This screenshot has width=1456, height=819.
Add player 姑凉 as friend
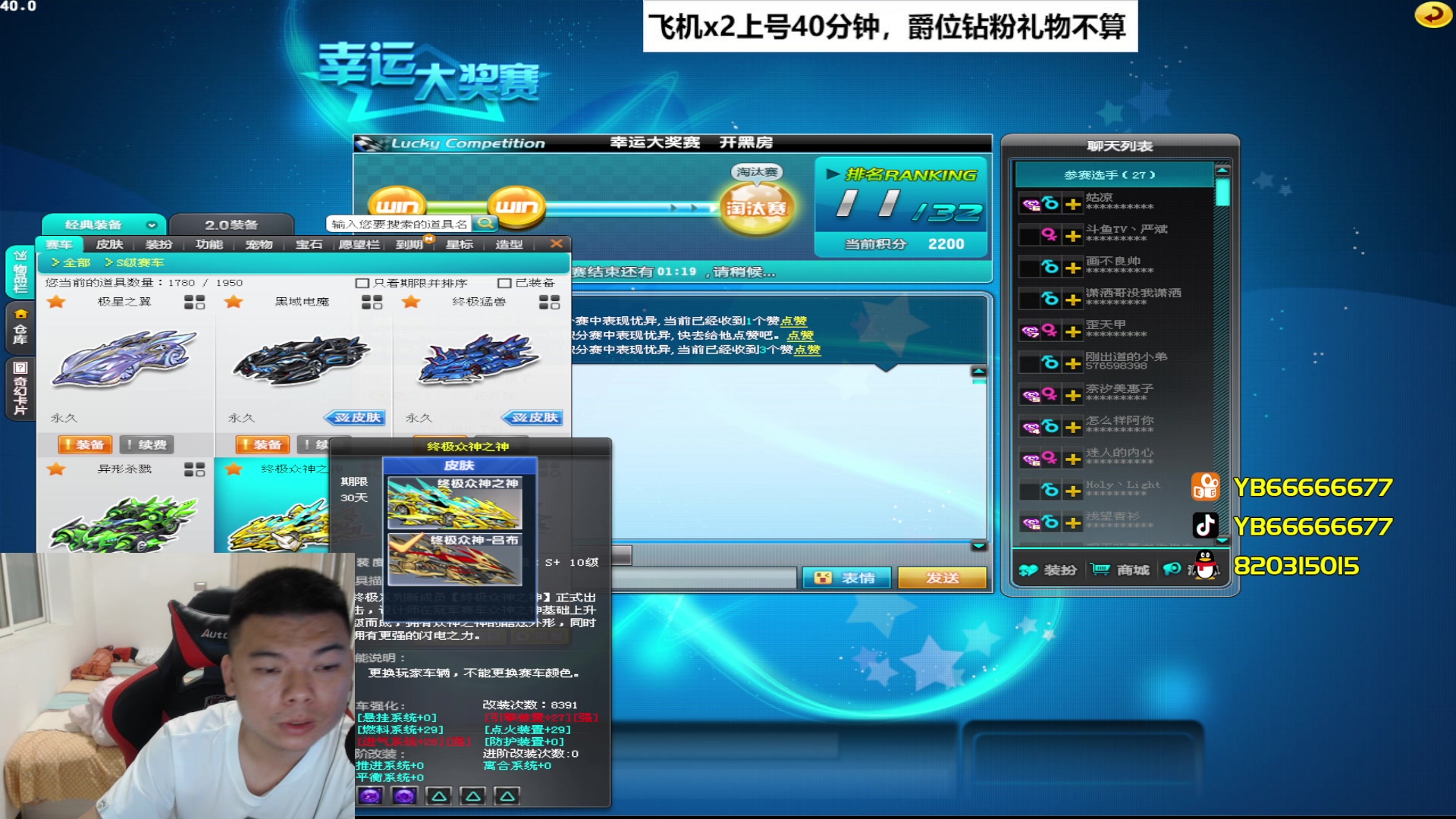point(1072,205)
